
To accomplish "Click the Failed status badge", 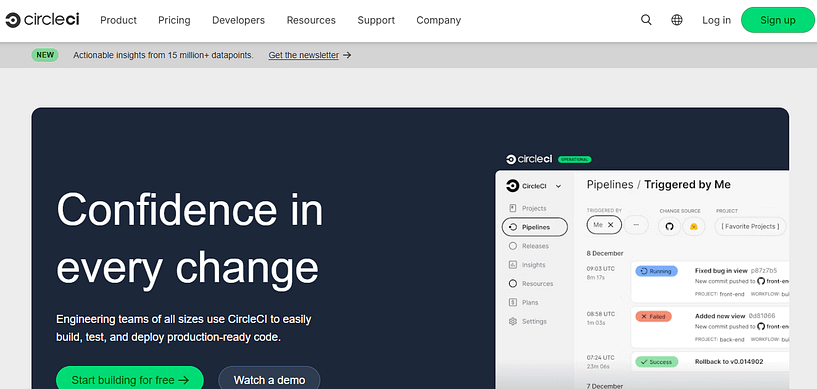I will [x=653, y=316].
